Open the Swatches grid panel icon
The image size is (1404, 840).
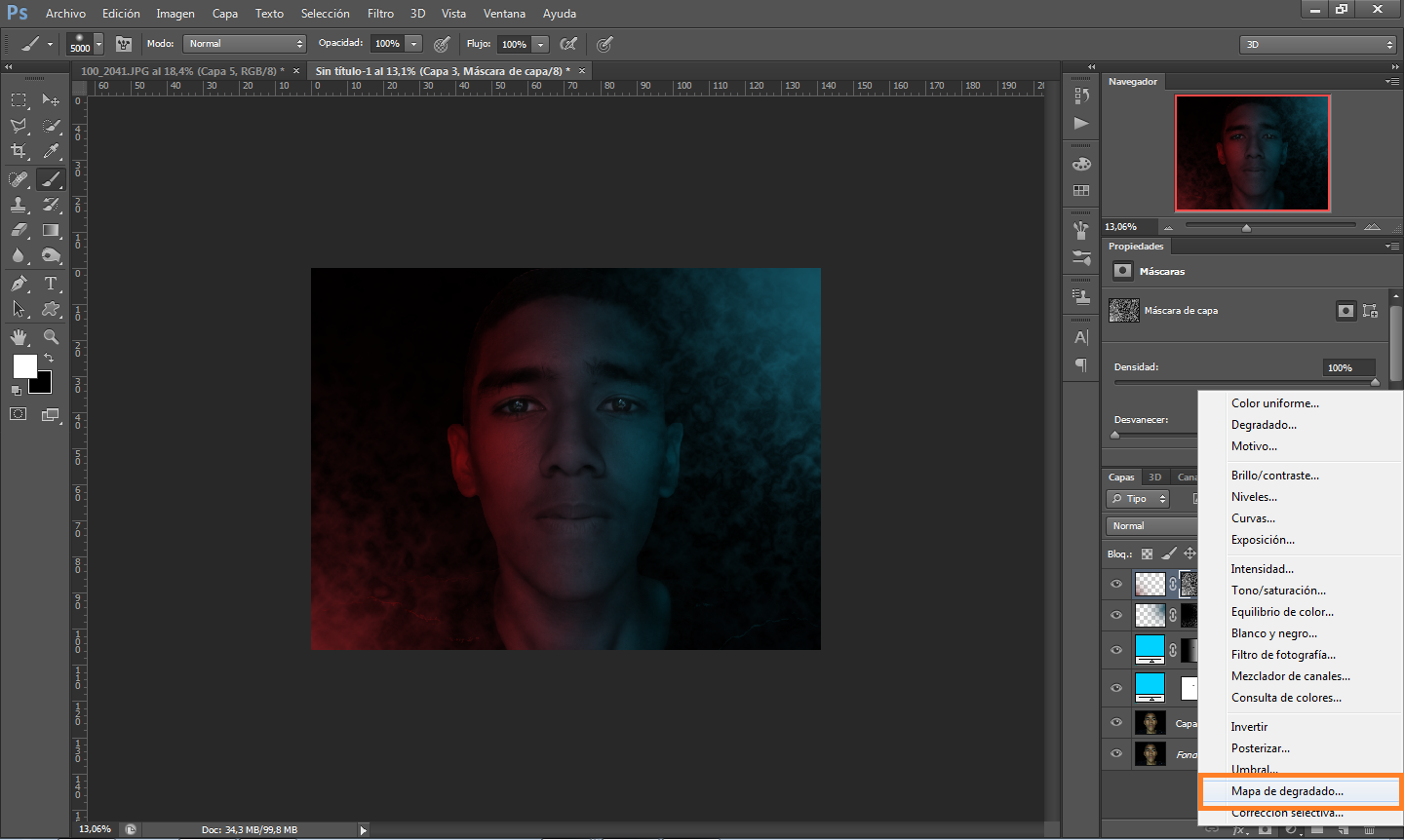tap(1081, 191)
